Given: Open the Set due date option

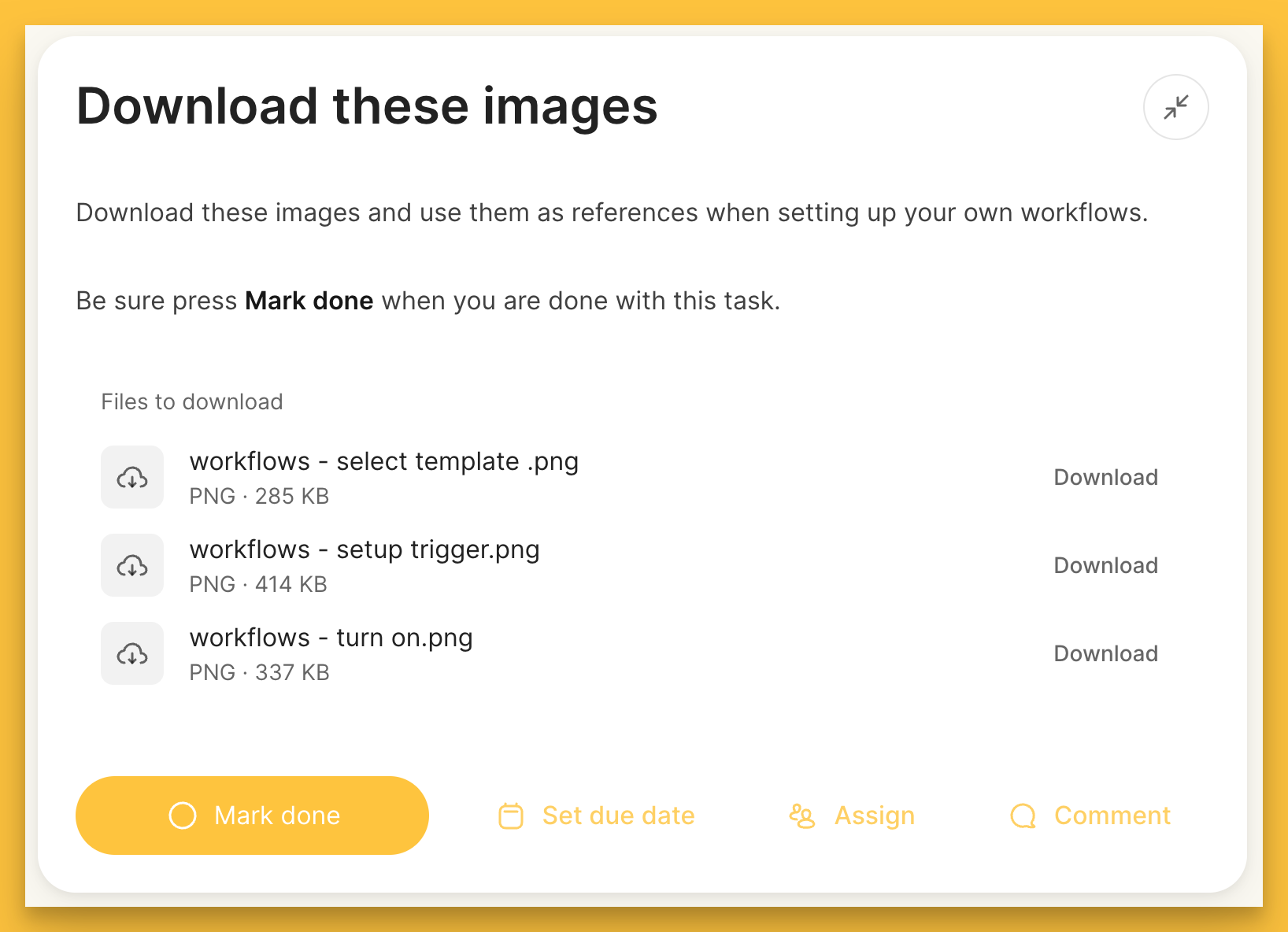Looking at the screenshot, I should [618, 815].
